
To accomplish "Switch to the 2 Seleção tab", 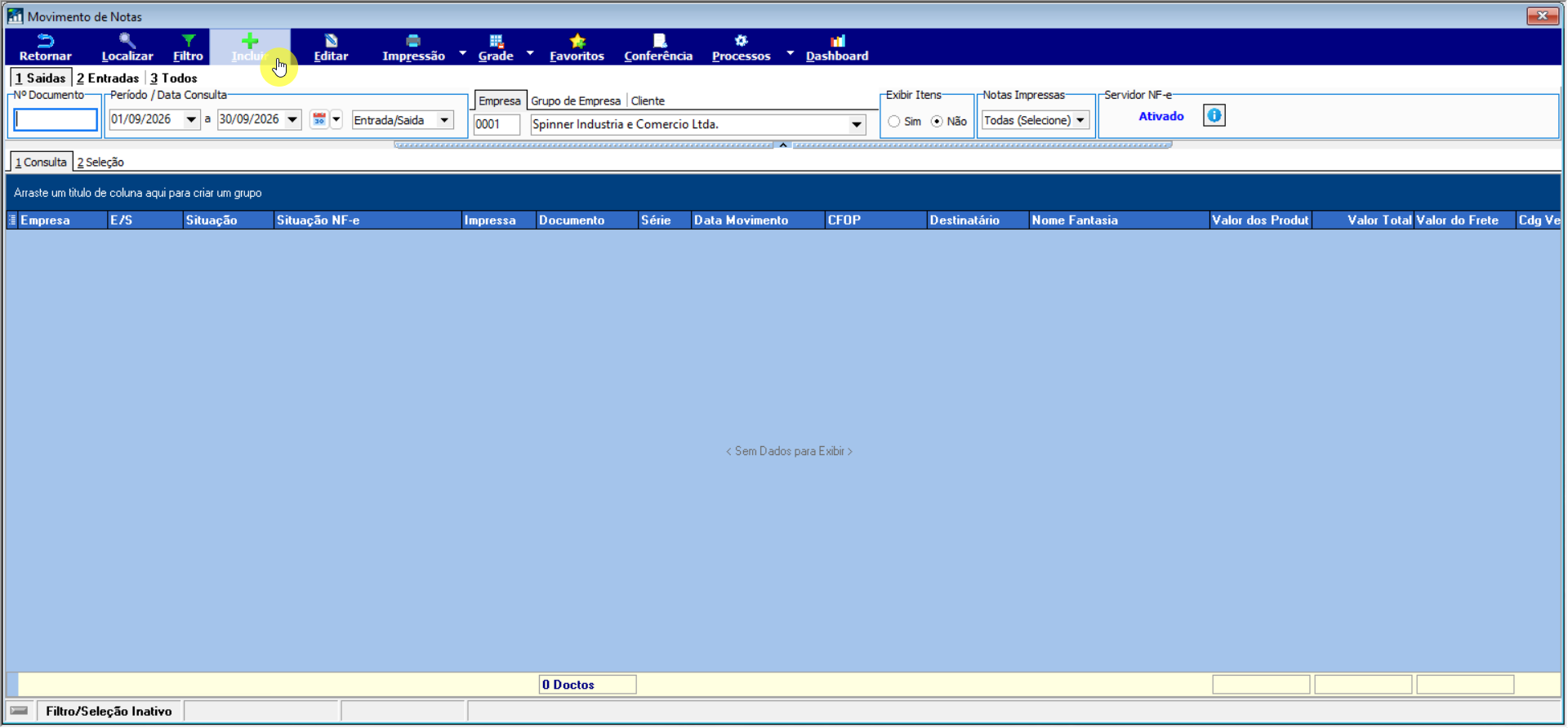I will (x=100, y=162).
